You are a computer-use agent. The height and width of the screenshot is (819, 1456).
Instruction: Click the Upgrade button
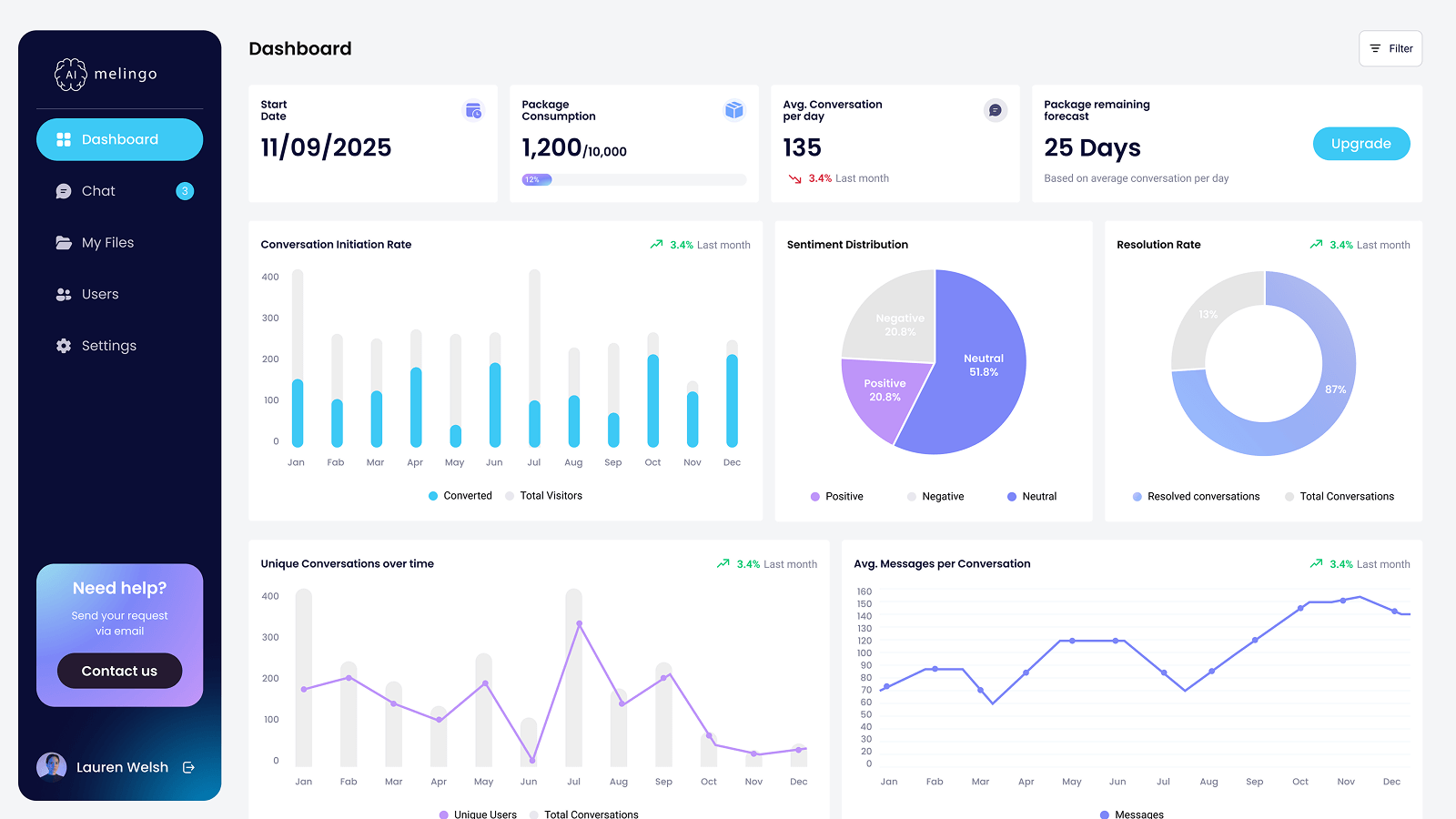(1361, 144)
